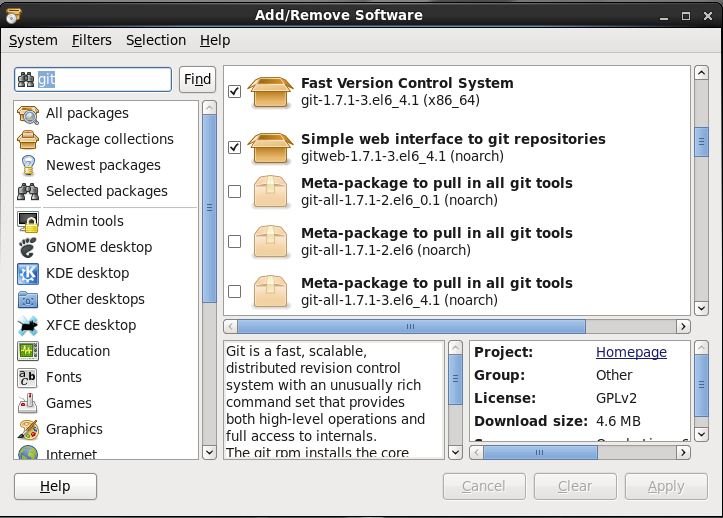The height and width of the screenshot is (518, 723).
Task: Uncheck the gitweb package checkbox
Action: point(235,147)
